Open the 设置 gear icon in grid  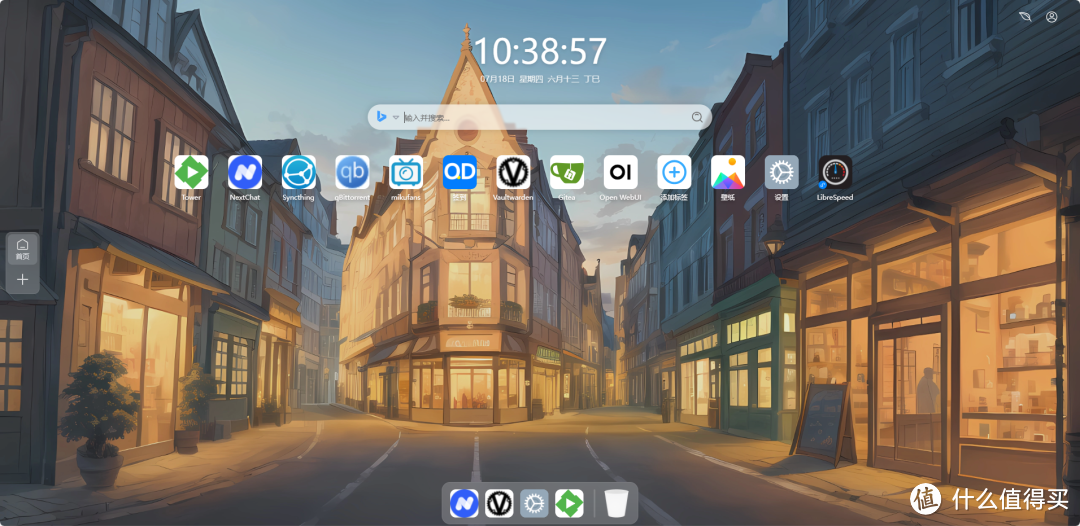pyautogui.click(x=782, y=172)
